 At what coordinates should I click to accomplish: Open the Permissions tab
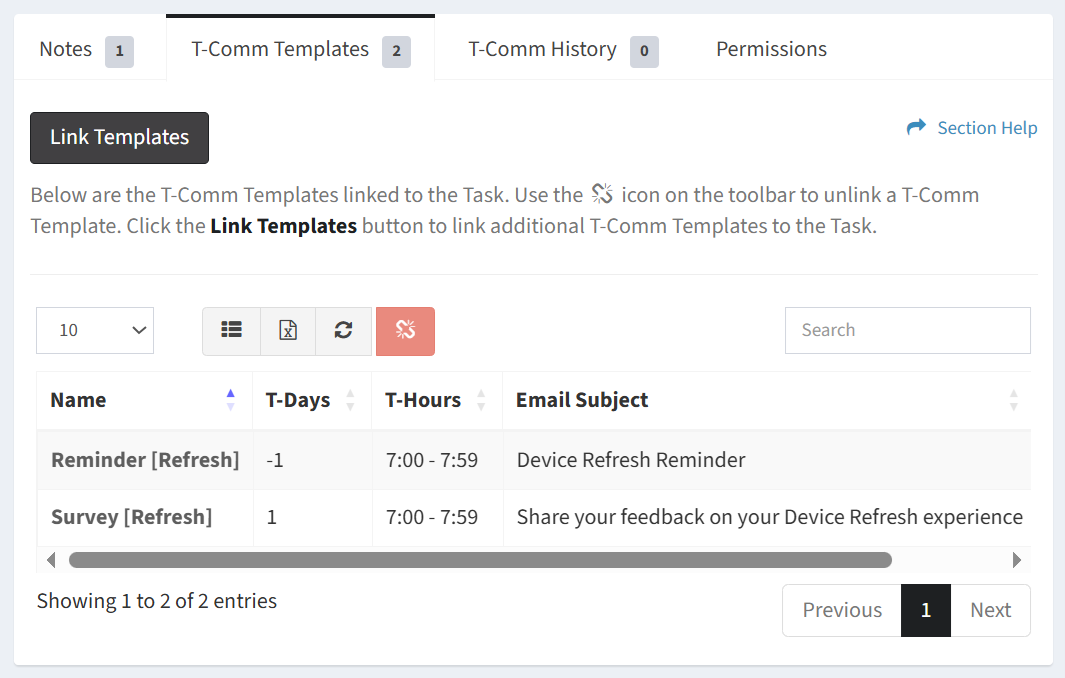click(771, 49)
